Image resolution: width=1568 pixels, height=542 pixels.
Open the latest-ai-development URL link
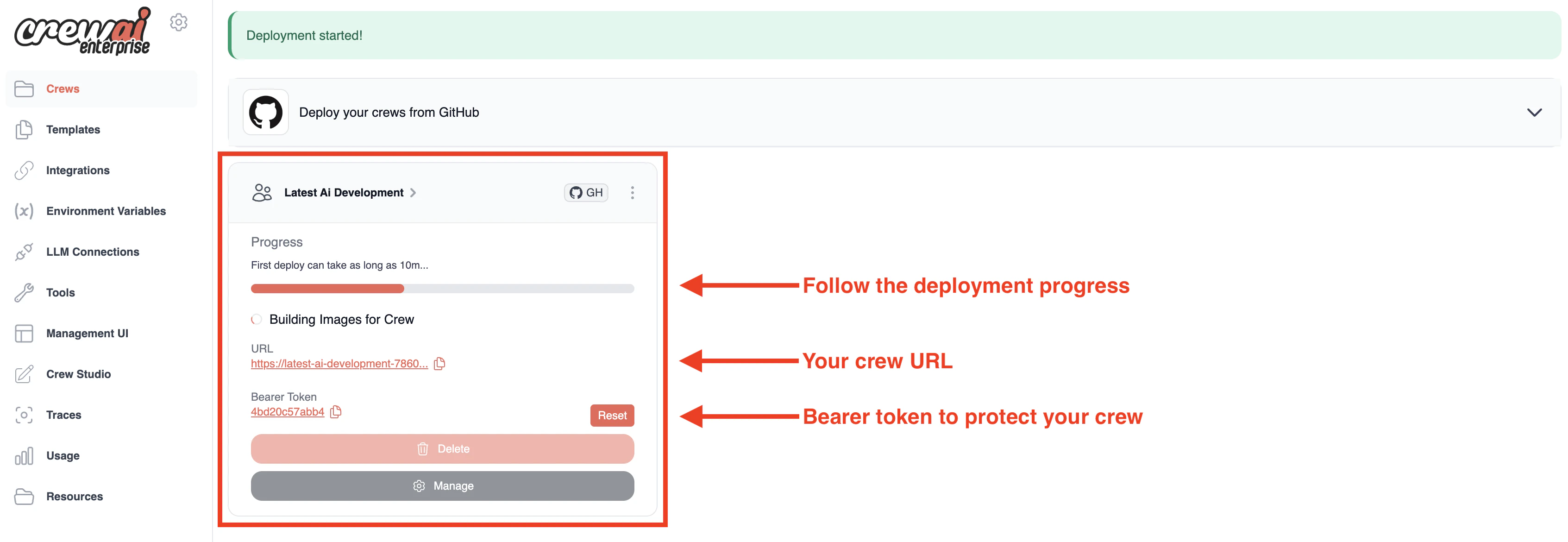339,364
